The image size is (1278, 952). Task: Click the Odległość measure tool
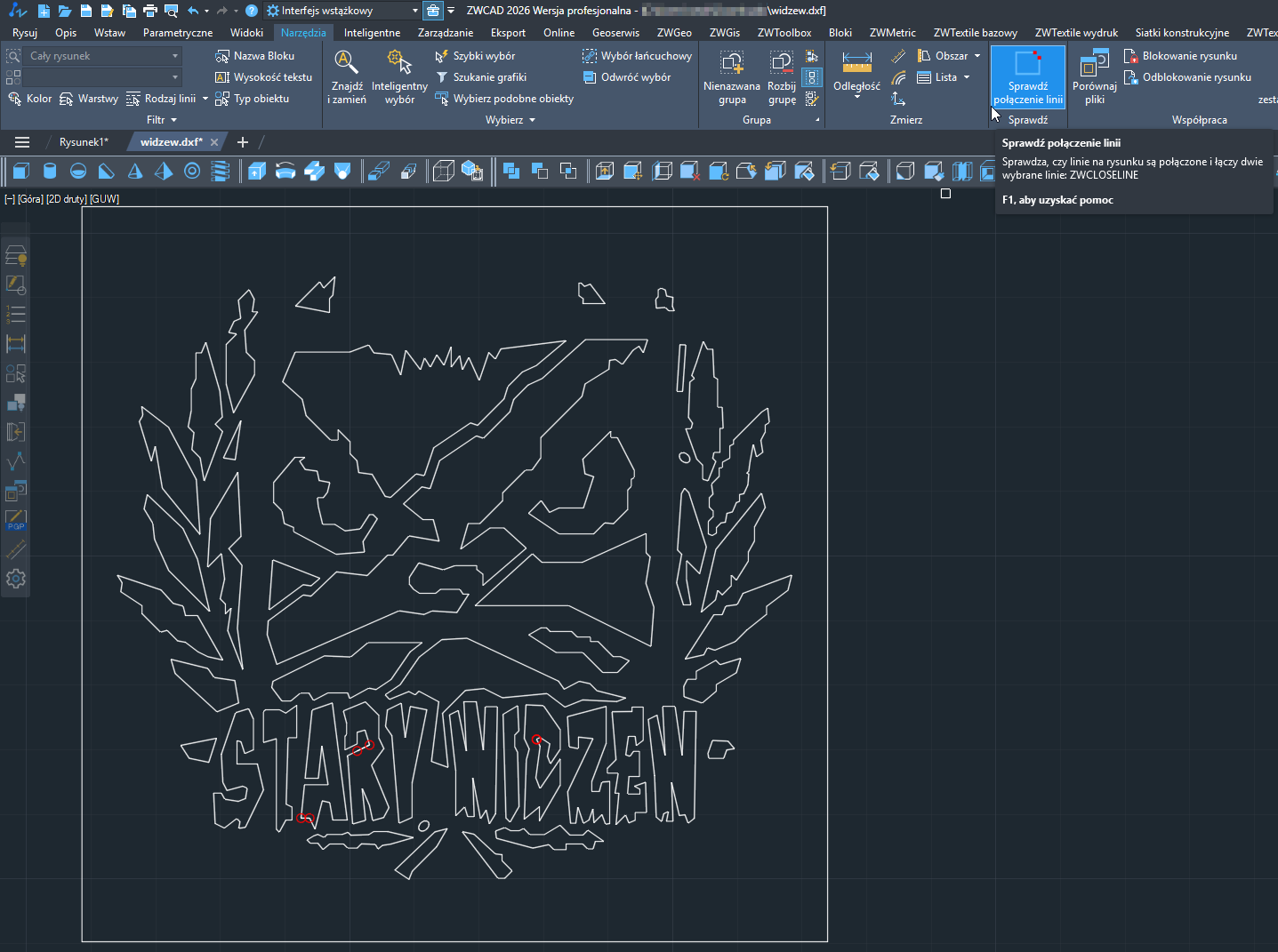[856, 71]
